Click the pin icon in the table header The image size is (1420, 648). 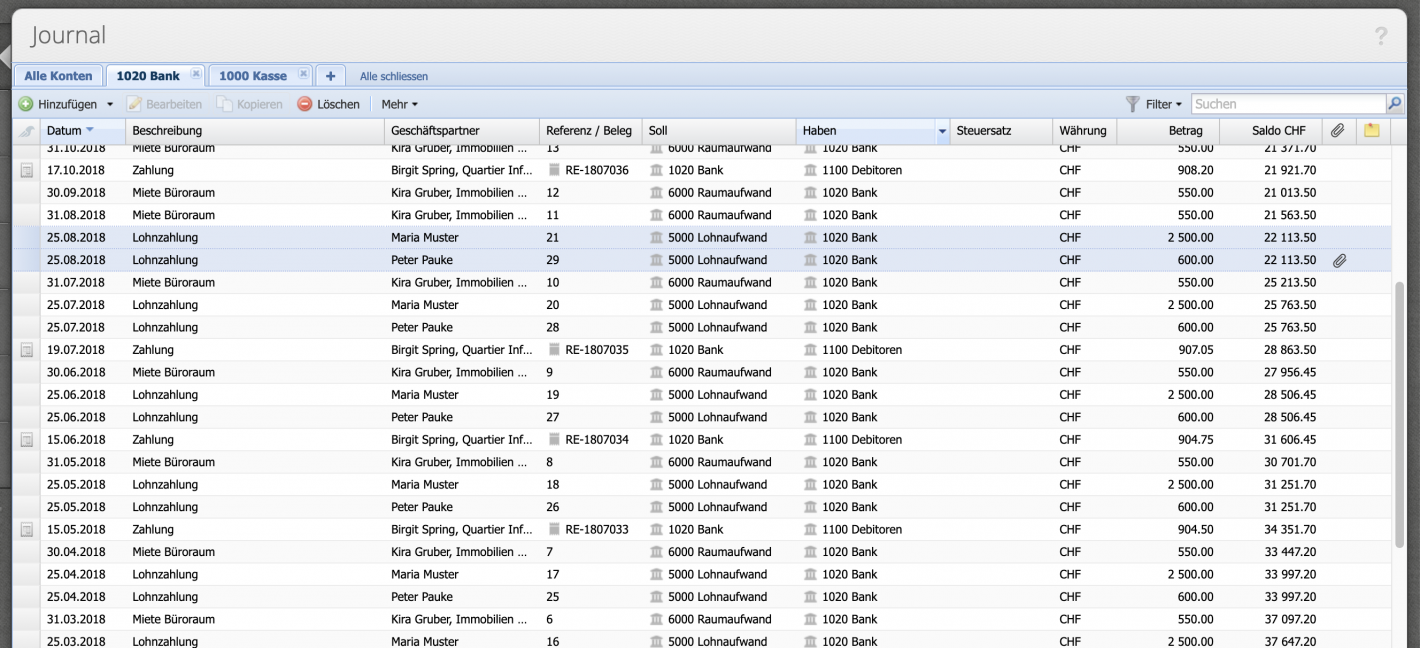click(25, 131)
